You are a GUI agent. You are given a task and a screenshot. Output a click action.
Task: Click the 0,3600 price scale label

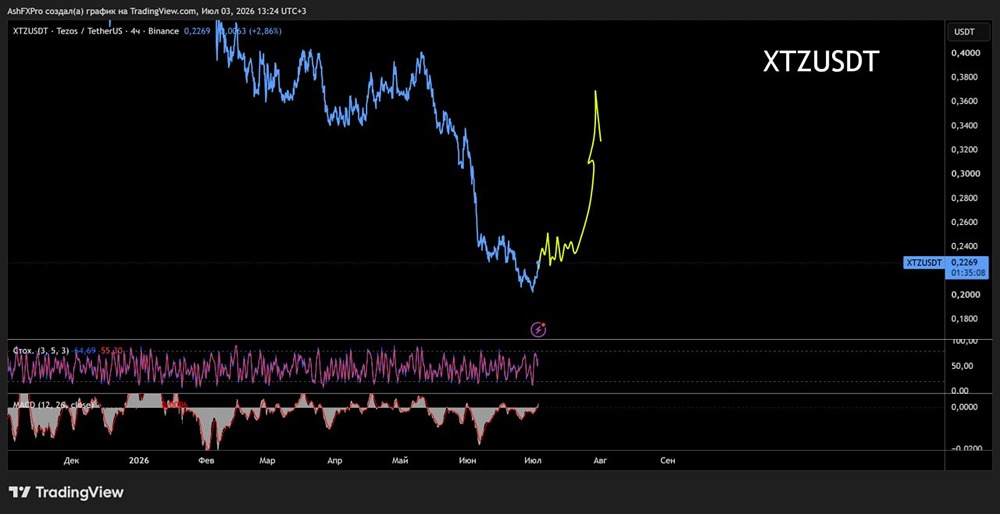[962, 101]
